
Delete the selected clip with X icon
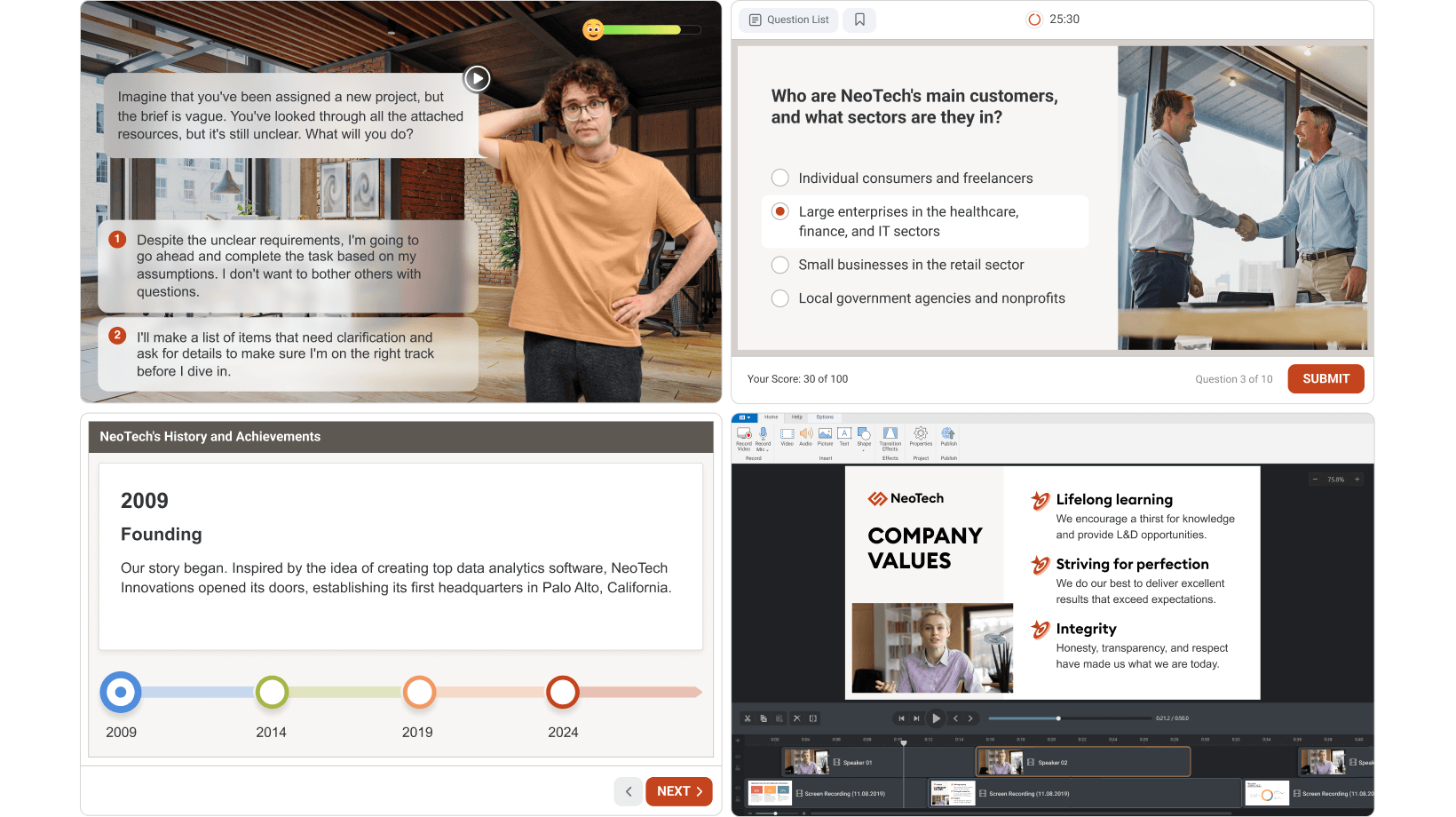pyautogui.click(x=796, y=718)
